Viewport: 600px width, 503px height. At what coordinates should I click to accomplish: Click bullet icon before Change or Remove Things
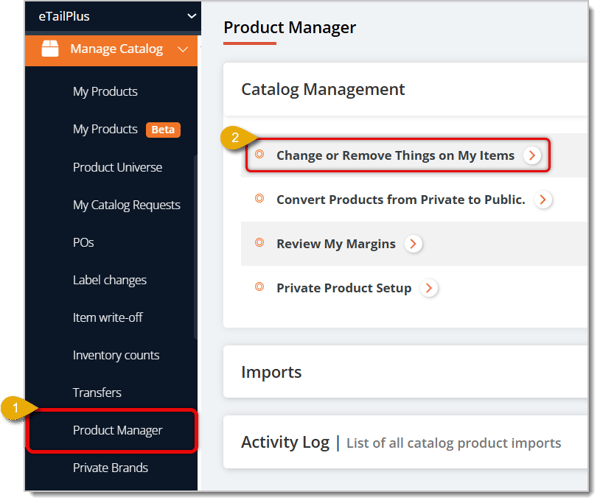[x=260, y=155]
